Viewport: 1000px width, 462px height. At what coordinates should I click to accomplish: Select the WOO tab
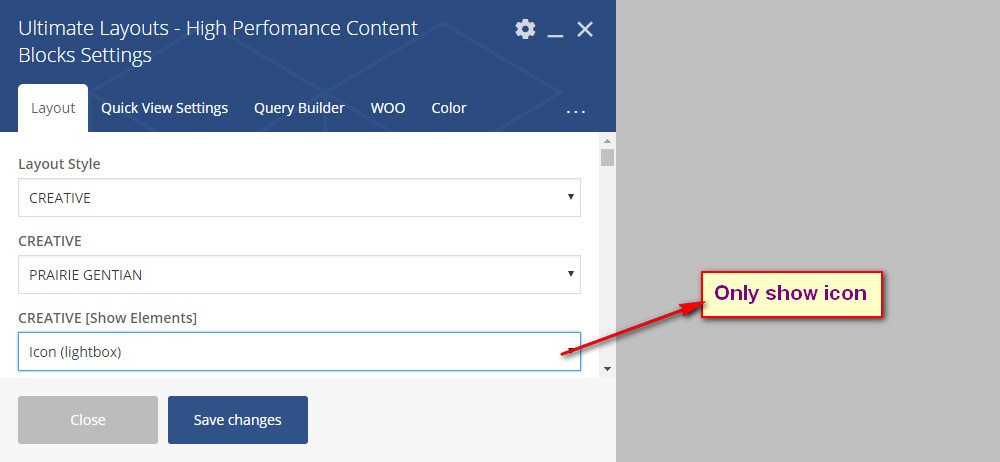[x=388, y=108]
